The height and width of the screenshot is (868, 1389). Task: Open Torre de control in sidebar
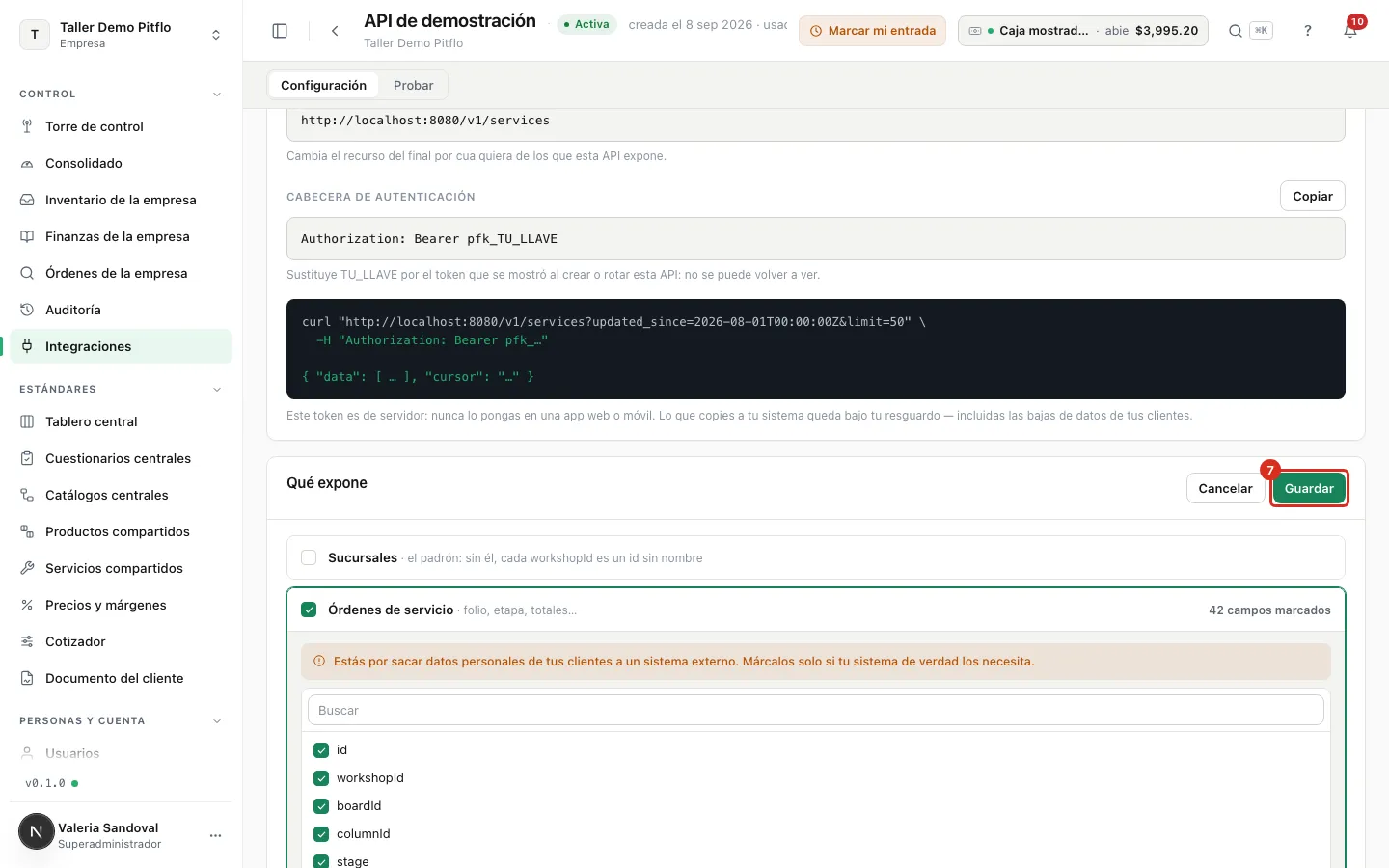121,126
